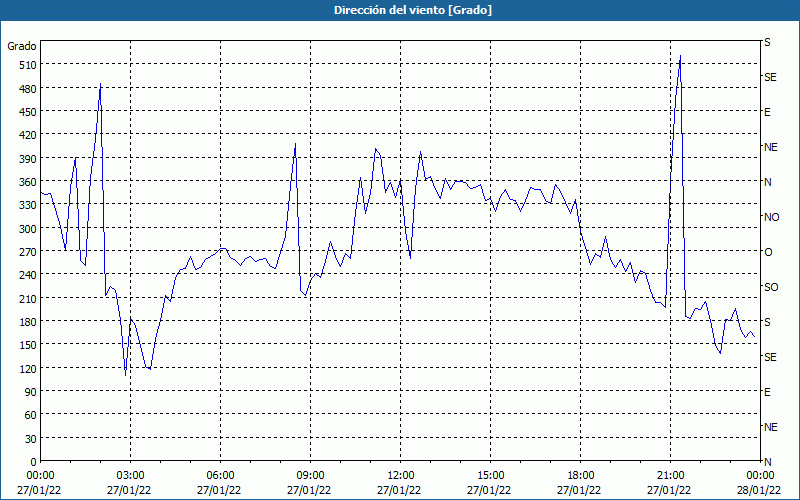The height and width of the screenshot is (500, 800).
Task: Click the 'N' compass label level with 360
Action: pyautogui.click(x=767, y=182)
